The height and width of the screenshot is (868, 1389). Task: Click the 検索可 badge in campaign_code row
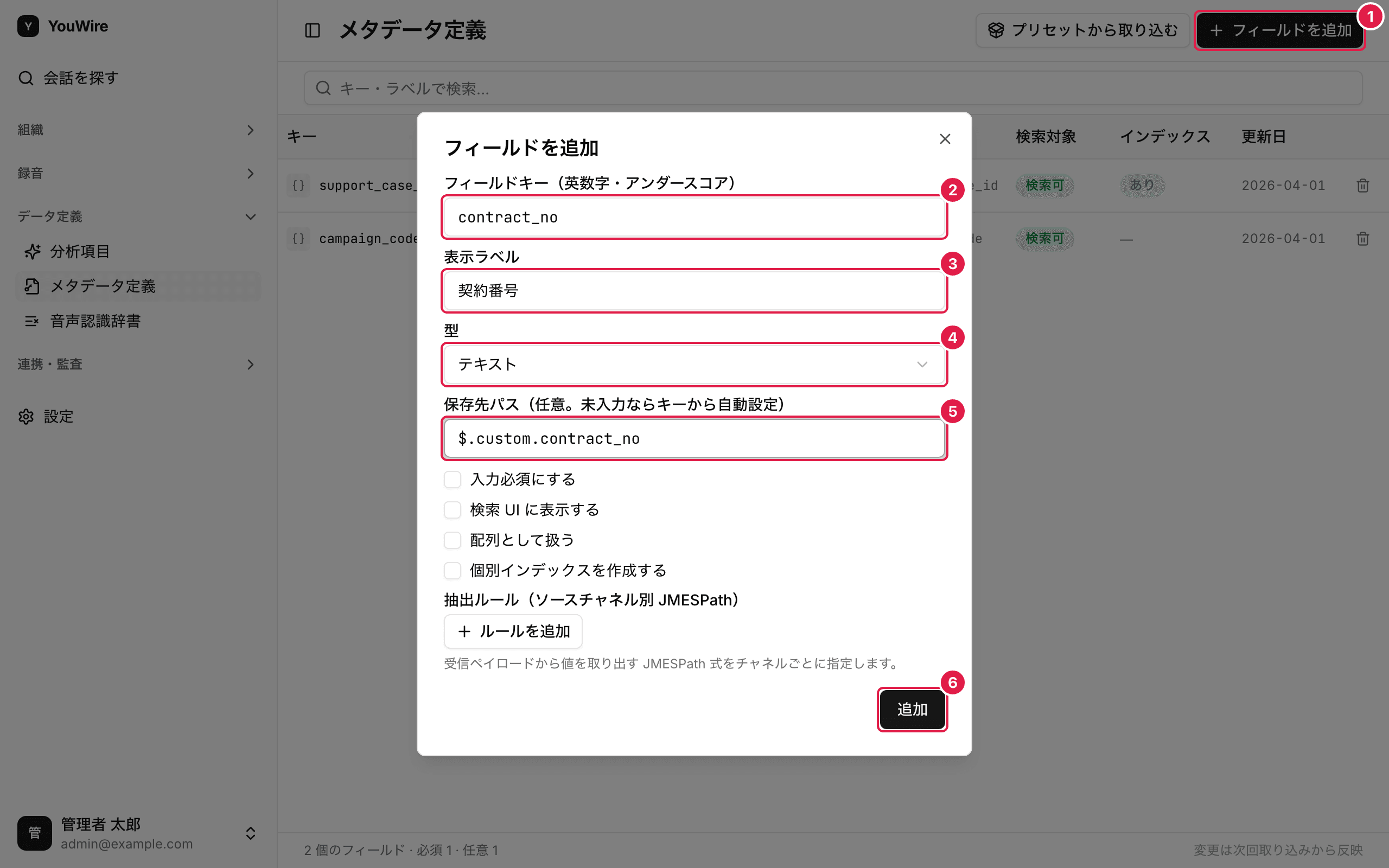point(1044,238)
